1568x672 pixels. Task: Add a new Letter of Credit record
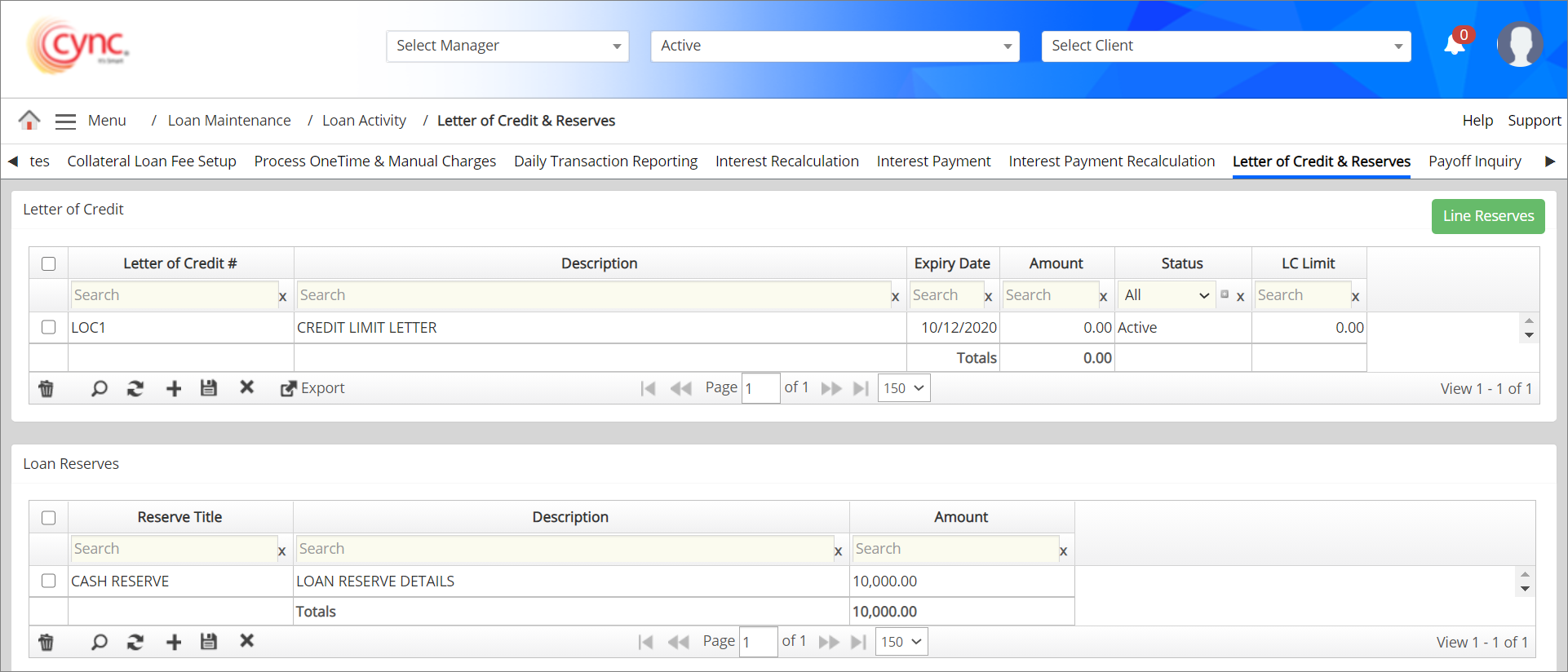coord(174,389)
